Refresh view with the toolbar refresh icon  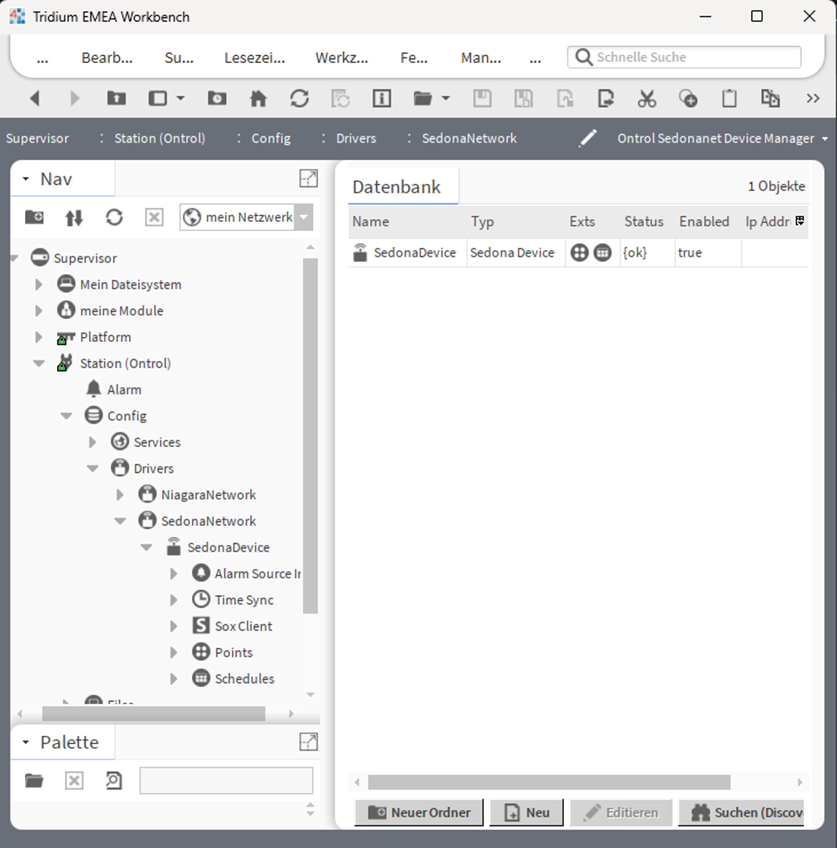299,98
